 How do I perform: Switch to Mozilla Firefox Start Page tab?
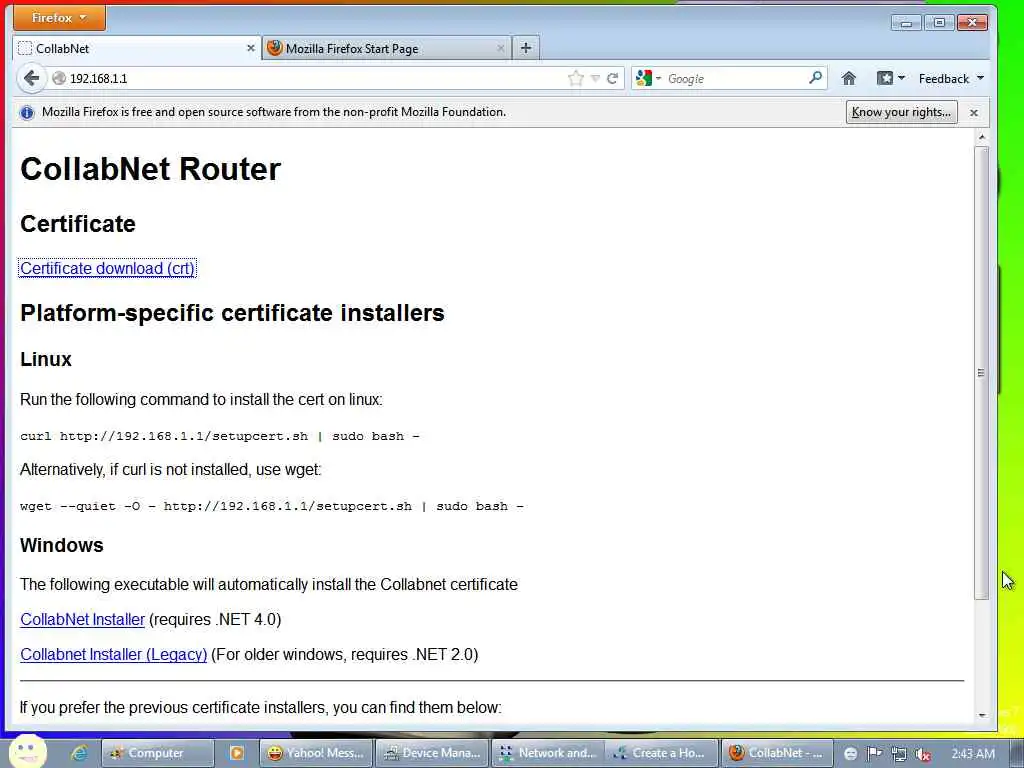[x=386, y=48]
